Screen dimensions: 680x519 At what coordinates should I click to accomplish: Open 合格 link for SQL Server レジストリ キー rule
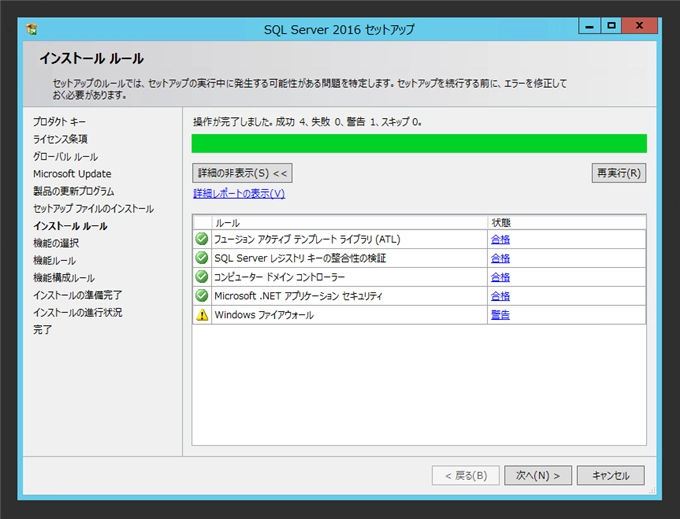pos(500,258)
